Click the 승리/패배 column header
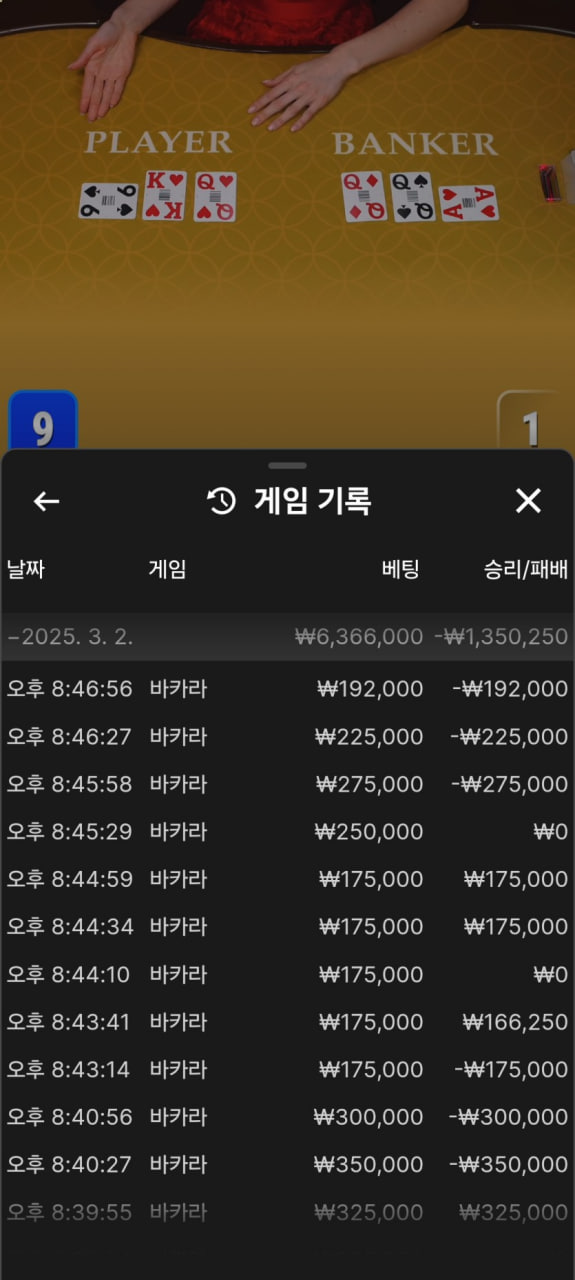575x1280 pixels. 526,570
